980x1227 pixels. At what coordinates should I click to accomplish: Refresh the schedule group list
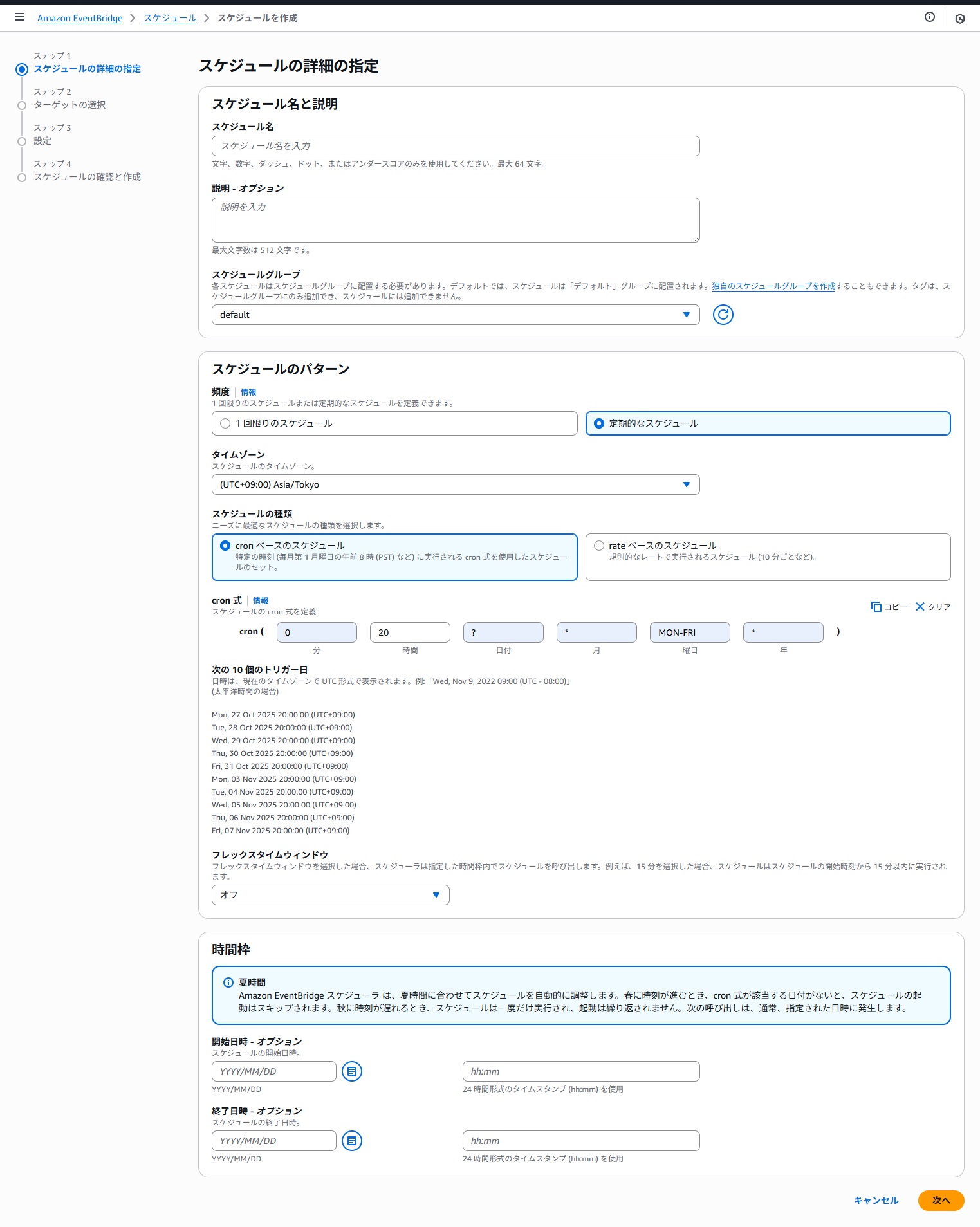(x=723, y=315)
